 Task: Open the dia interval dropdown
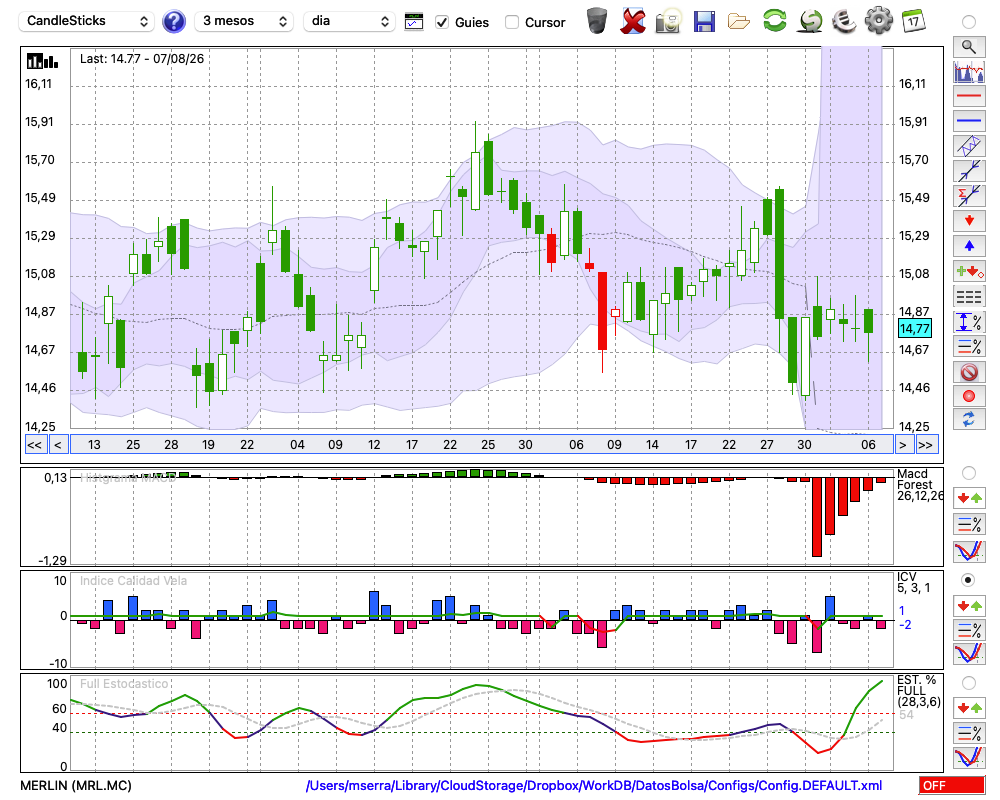coord(349,21)
